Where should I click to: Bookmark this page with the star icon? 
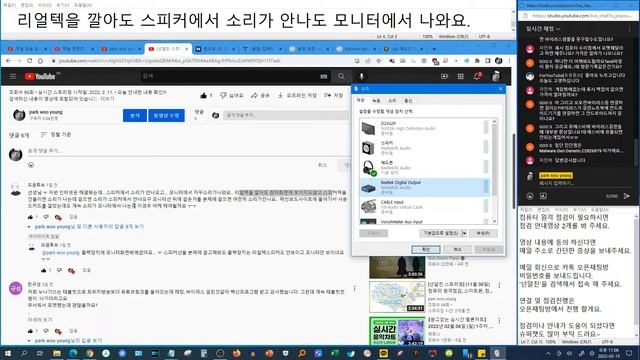(378, 60)
